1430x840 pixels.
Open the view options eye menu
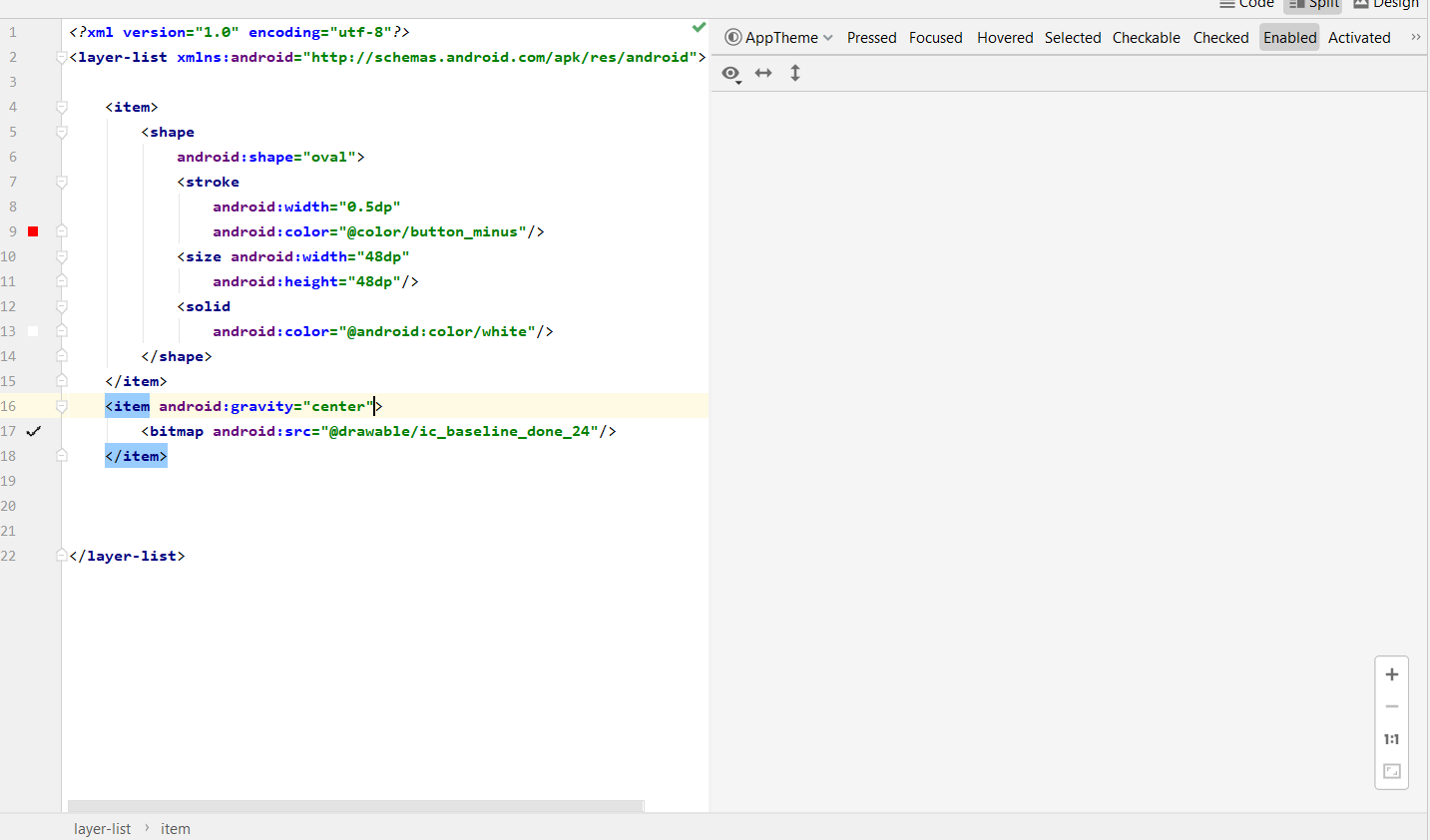[x=731, y=74]
